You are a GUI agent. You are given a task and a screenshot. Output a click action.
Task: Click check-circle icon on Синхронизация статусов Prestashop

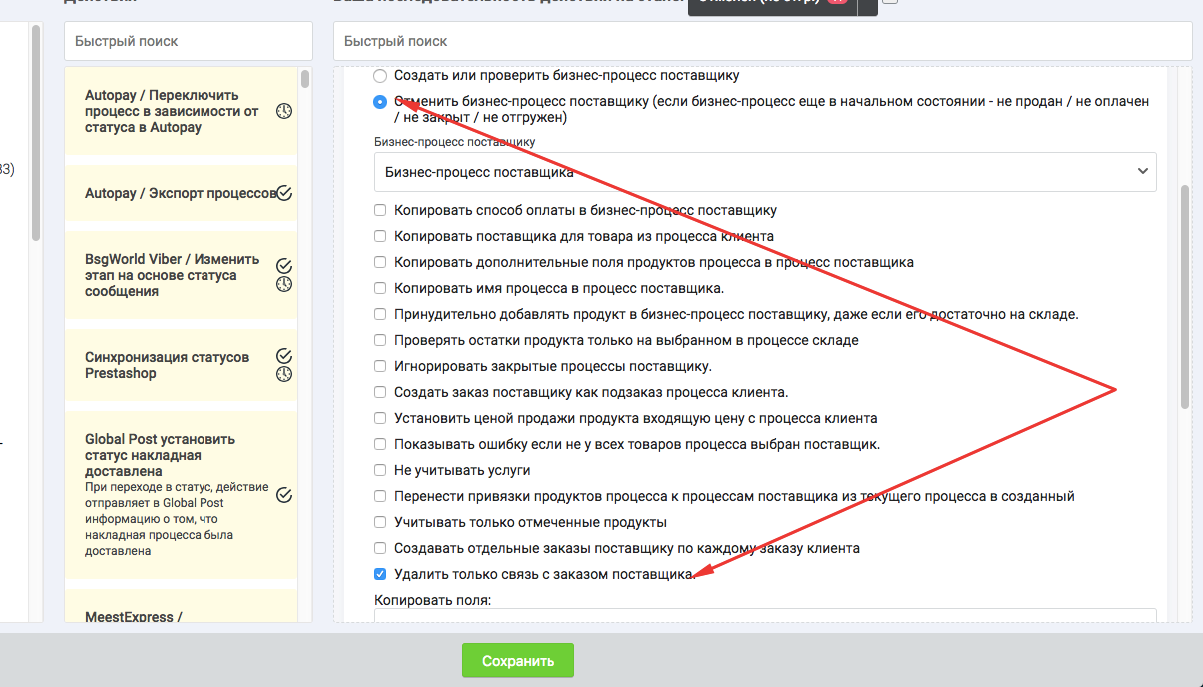284,356
